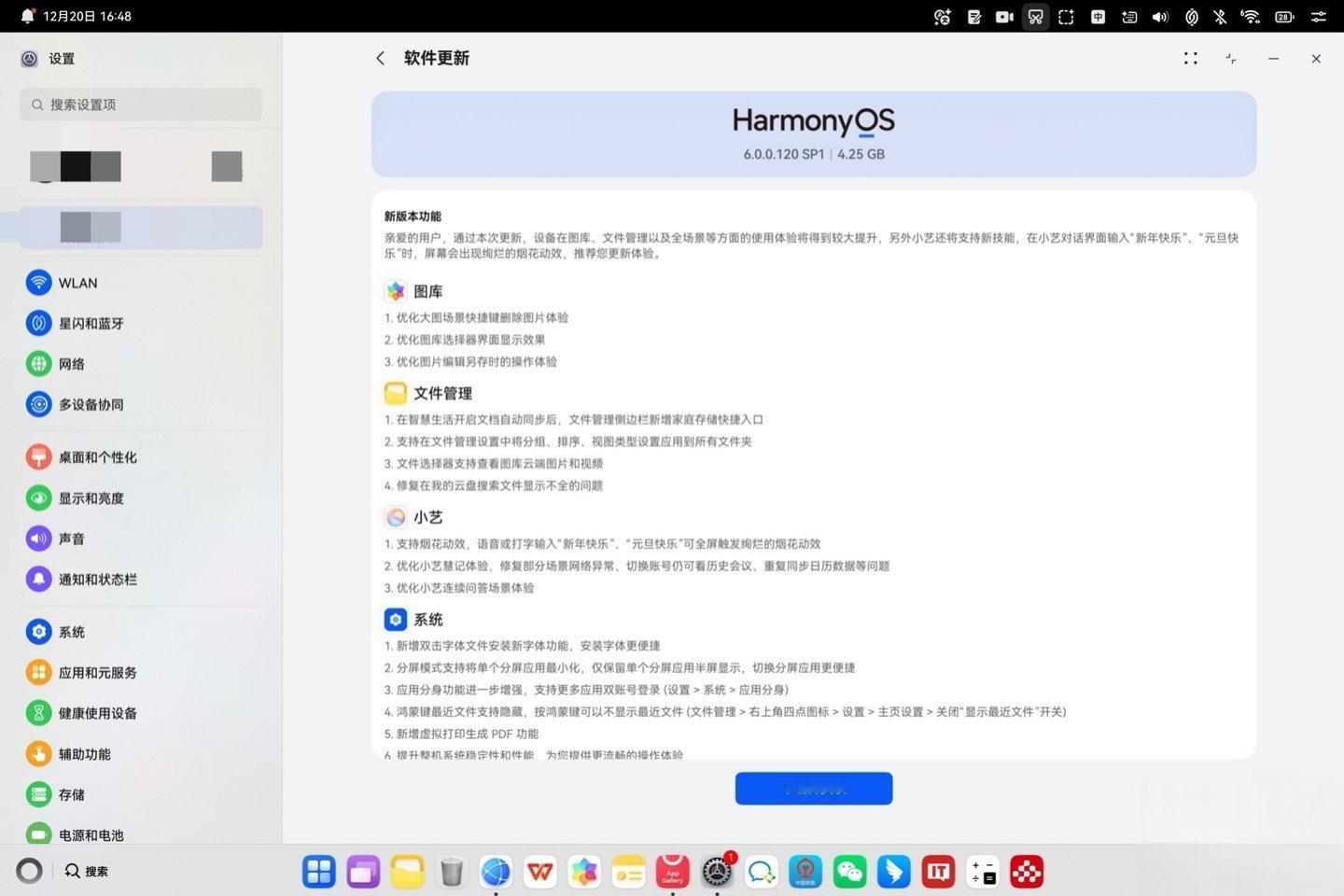Click the shrink-window arrows icon in title bar
The height and width of the screenshot is (896, 1344).
coord(1231,58)
